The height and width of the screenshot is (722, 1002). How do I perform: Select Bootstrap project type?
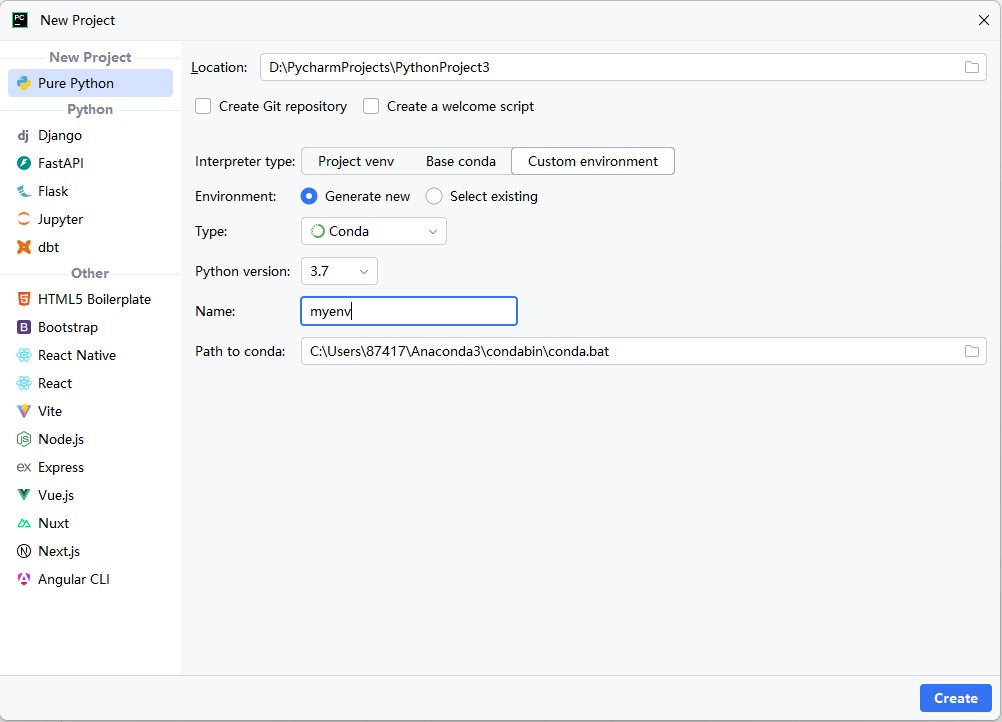coord(90,327)
